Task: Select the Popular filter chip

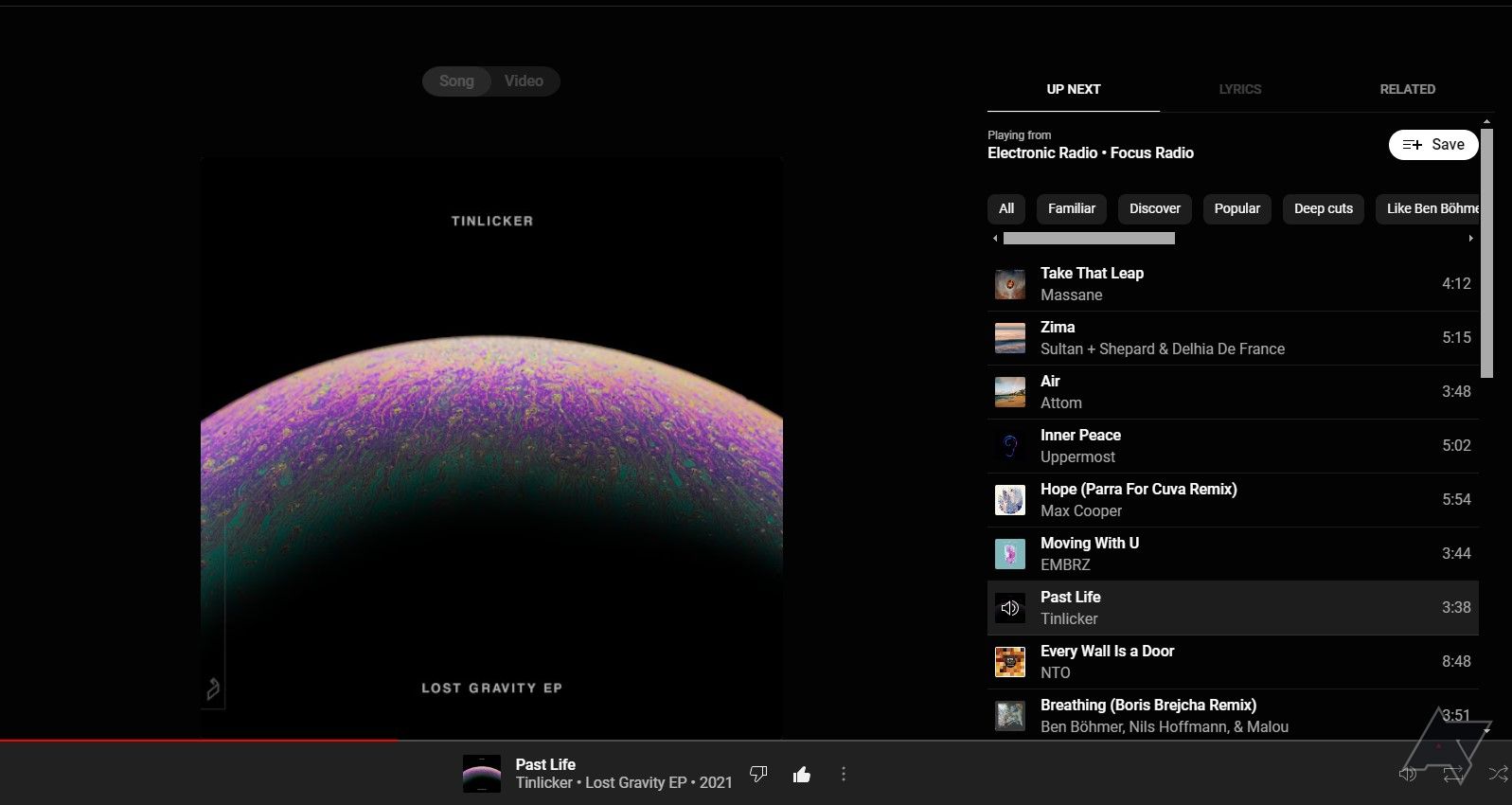Action: [1237, 208]
